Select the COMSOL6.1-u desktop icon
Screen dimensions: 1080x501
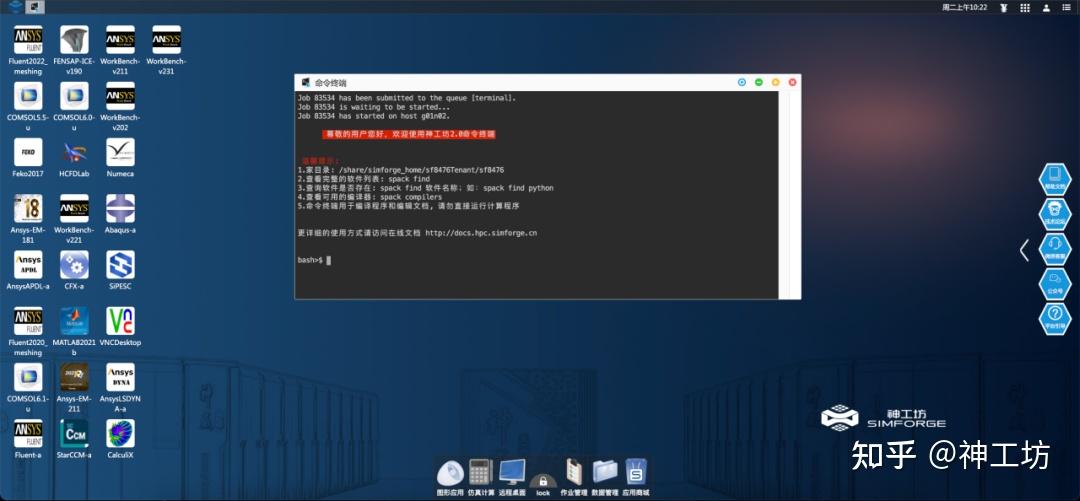coord(28,377)
